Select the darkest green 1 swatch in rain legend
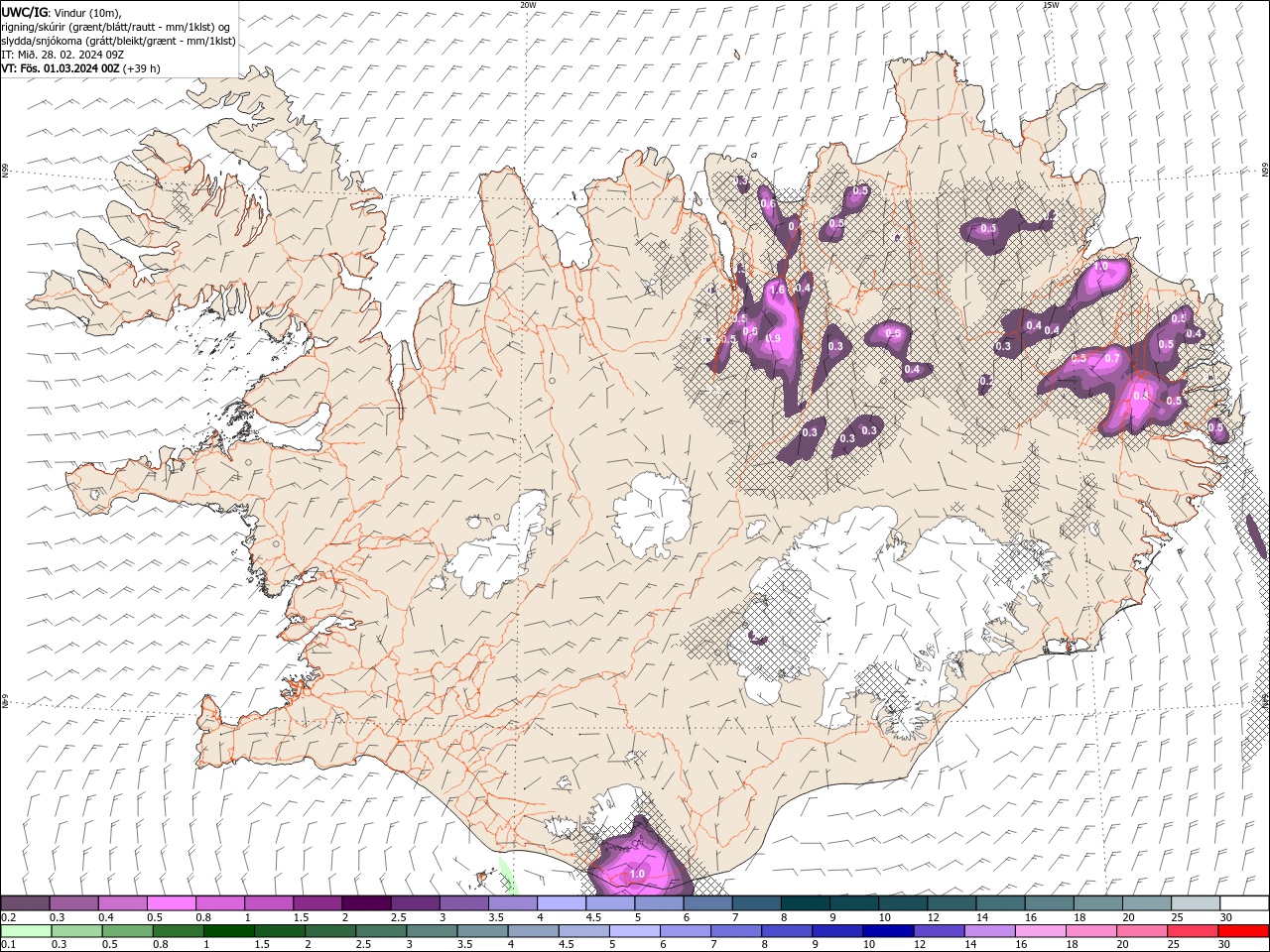1270x952 pixels. [x=228, y=931]
